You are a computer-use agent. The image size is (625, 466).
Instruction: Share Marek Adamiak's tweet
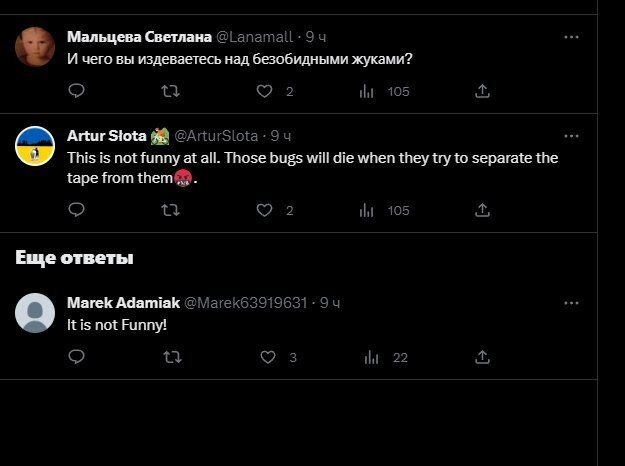(482, 357)
